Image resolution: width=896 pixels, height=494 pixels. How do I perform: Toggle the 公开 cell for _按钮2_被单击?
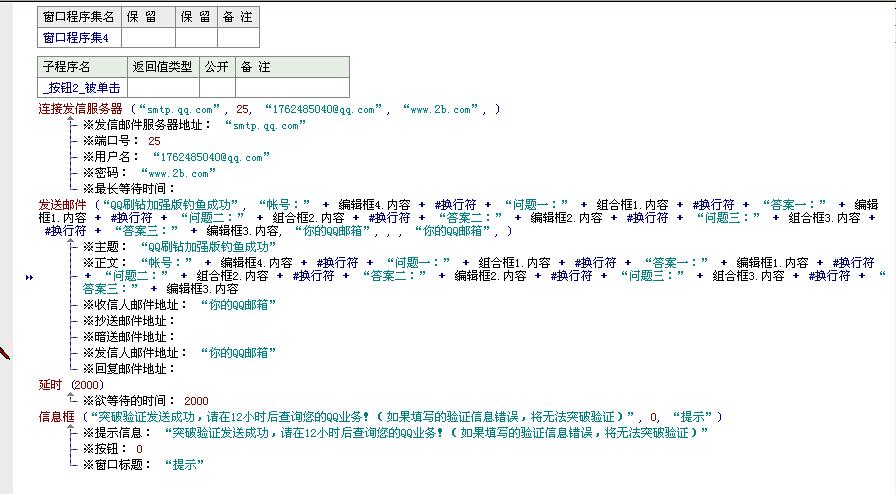coord(218,88)
